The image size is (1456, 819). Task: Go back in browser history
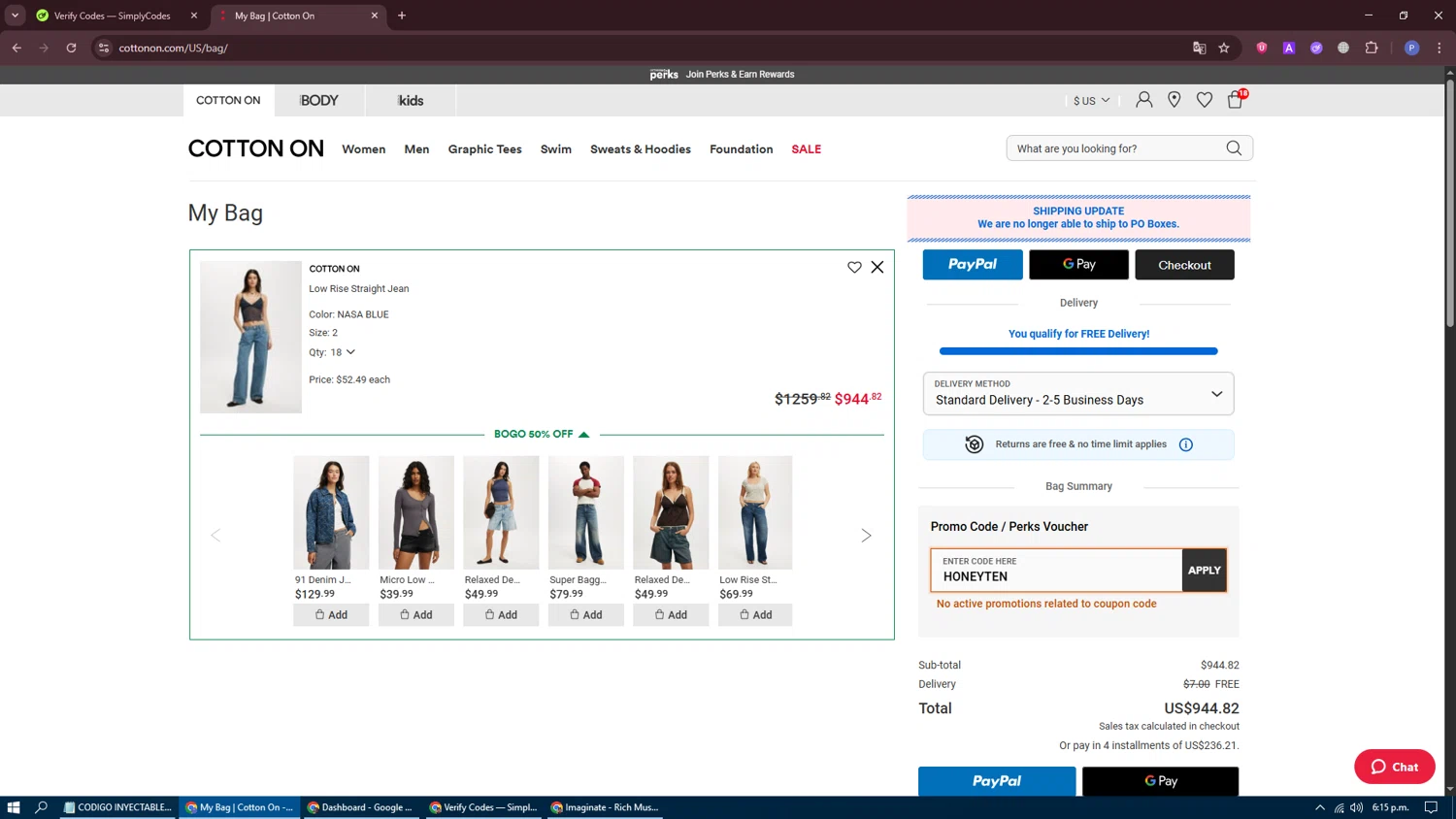click(x=17, y=48)
